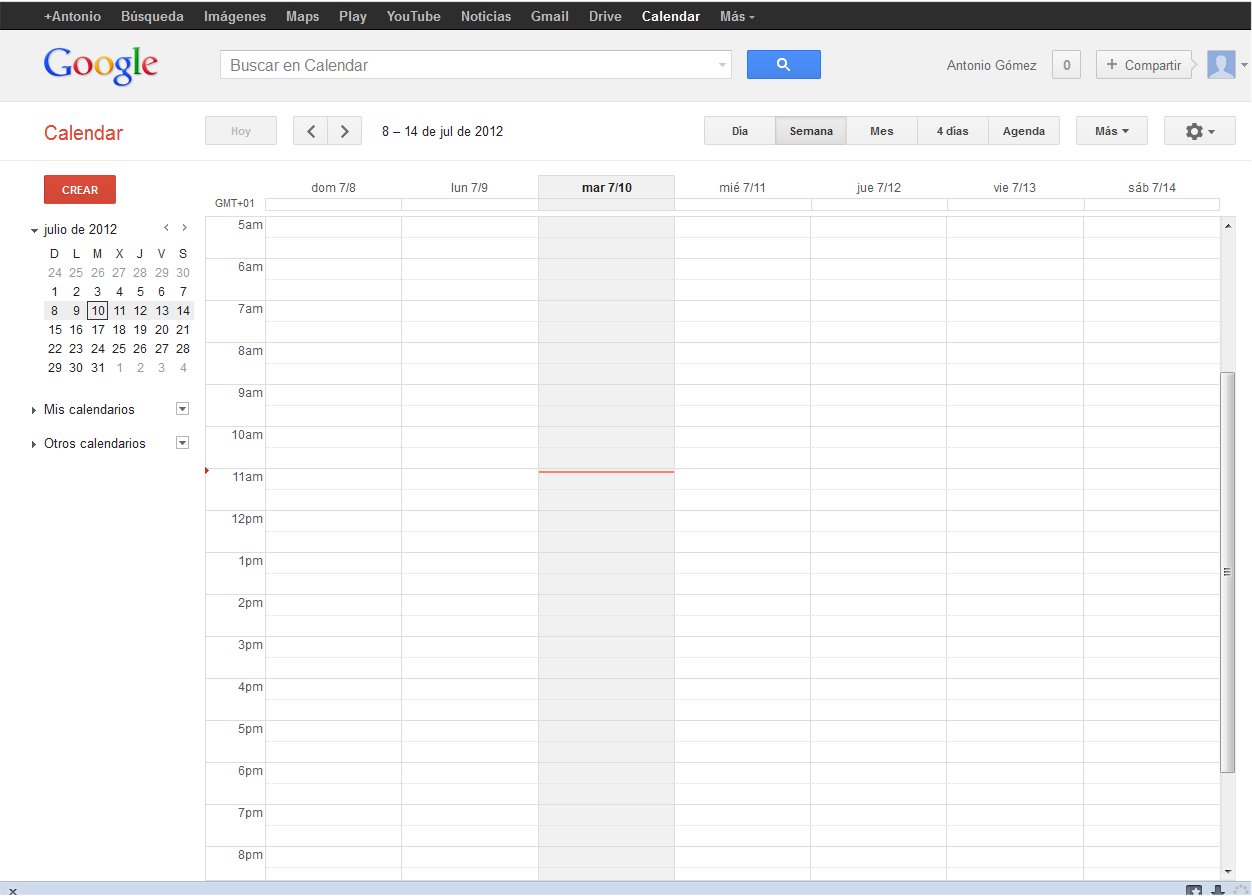Click the Compartir share button
The height and width of the screenshot is (896, 1252).
(1144, 65)
